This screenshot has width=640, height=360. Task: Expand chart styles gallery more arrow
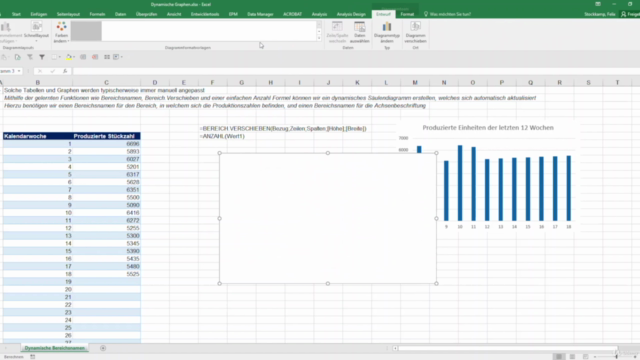tap(319, 38)
